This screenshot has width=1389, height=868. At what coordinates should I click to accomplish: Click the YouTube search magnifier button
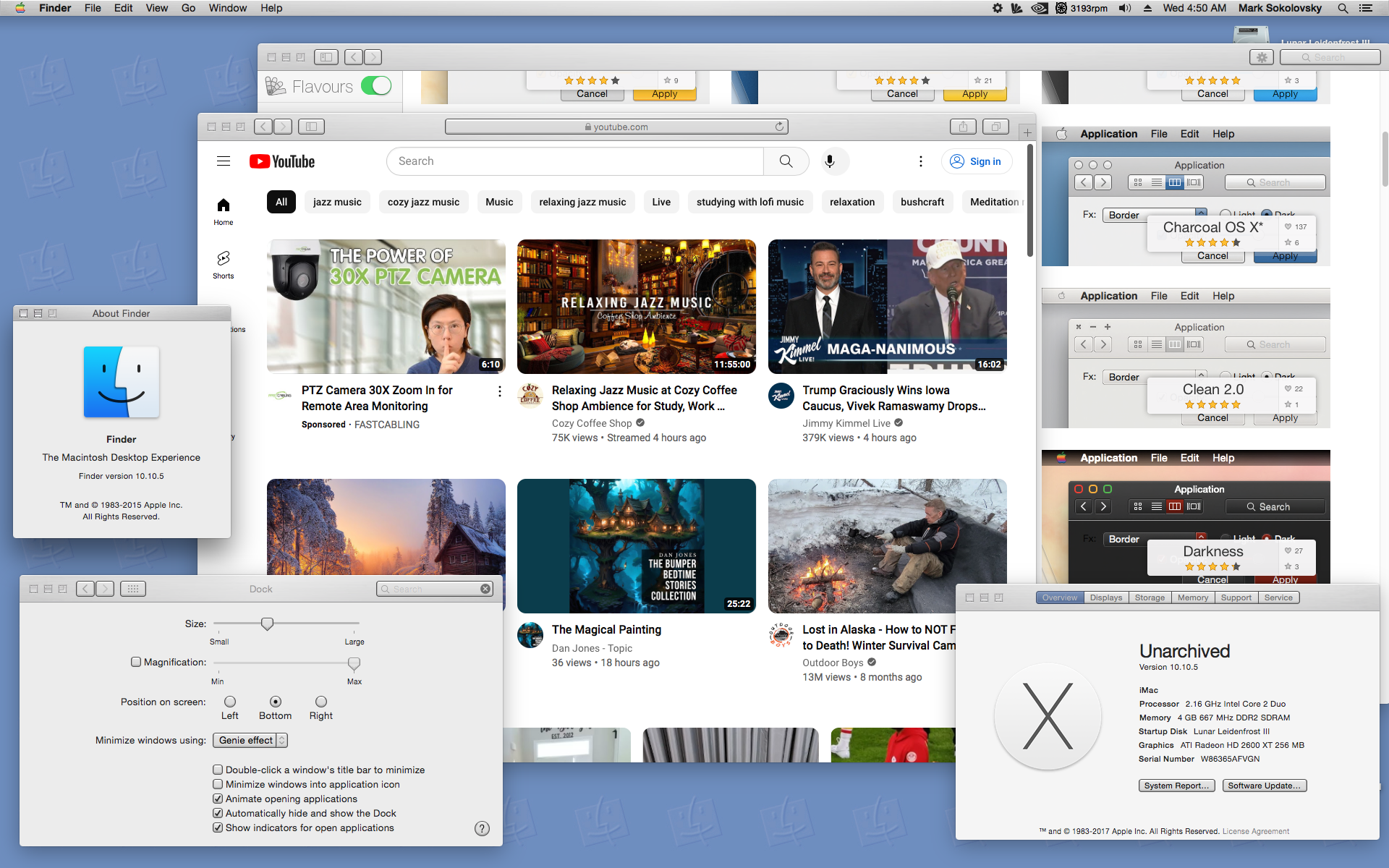786,161
